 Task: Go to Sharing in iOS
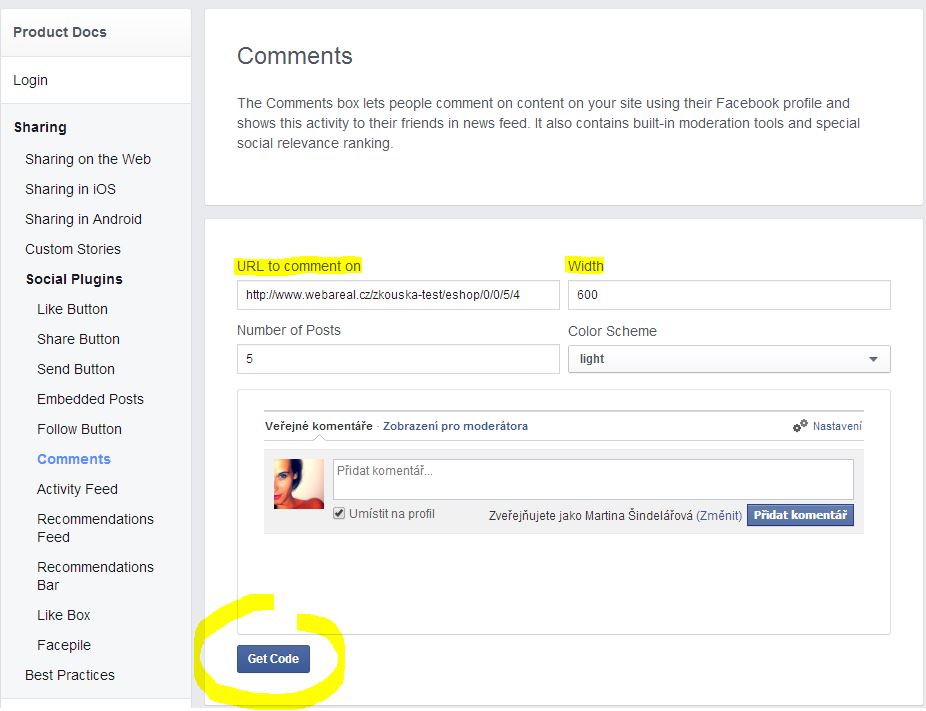[x=70, y=189]
